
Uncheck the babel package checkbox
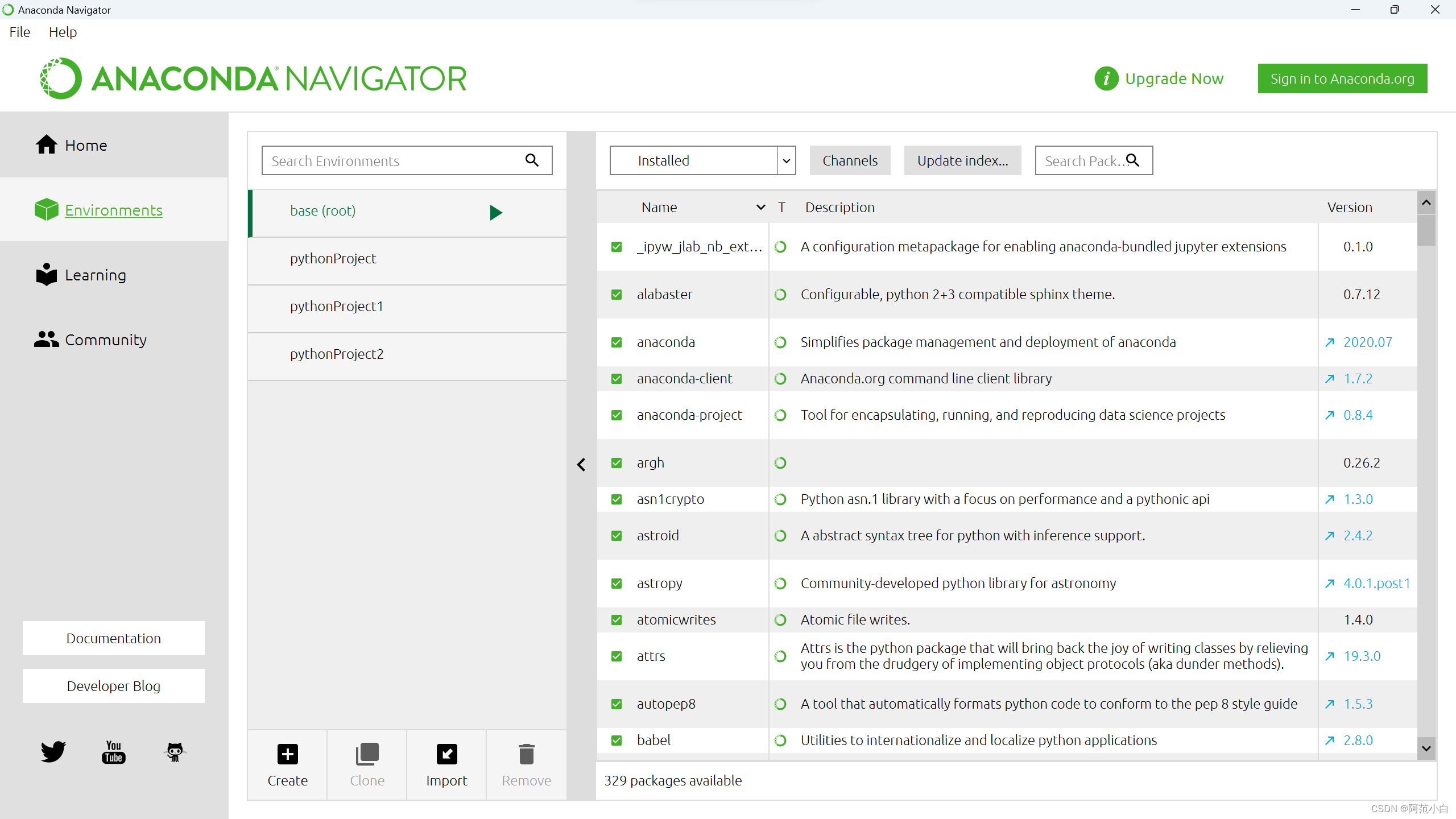[617, 741]
